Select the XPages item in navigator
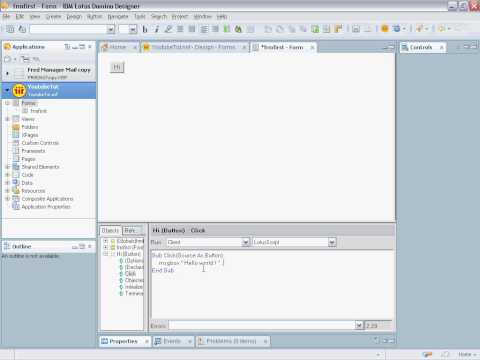Viewport: 480px width, 360px height. [x=30, y=135]
